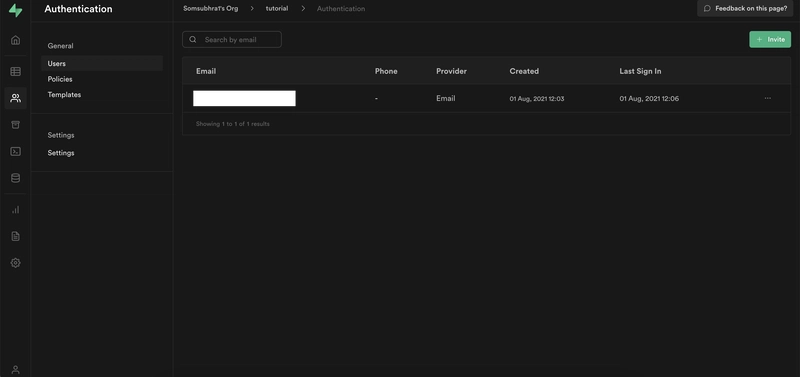Open the Reports bar chart icon
800x377 pixels.
point(16,210)
